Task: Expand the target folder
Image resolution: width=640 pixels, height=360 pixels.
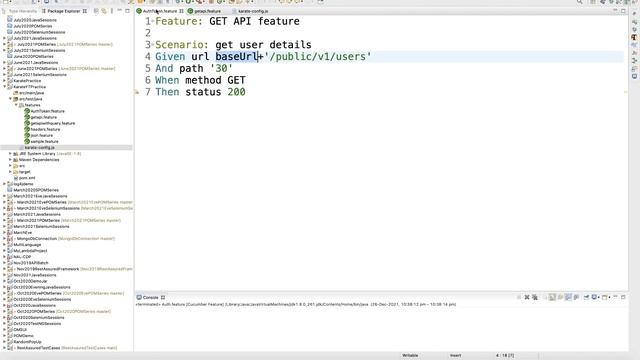Action: pos(11,172)
